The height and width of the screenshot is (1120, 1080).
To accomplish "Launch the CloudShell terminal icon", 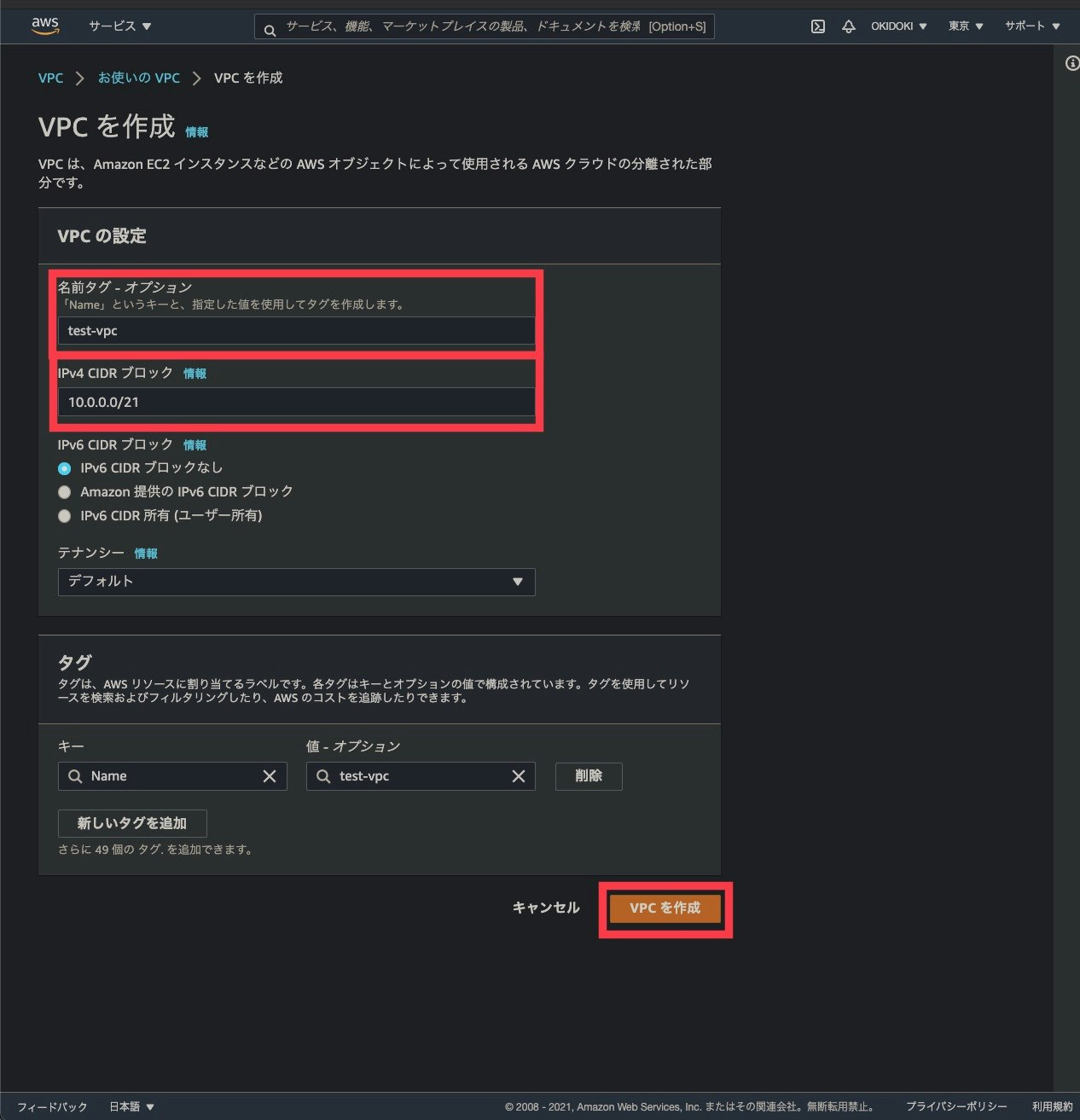I will point(817,26).
